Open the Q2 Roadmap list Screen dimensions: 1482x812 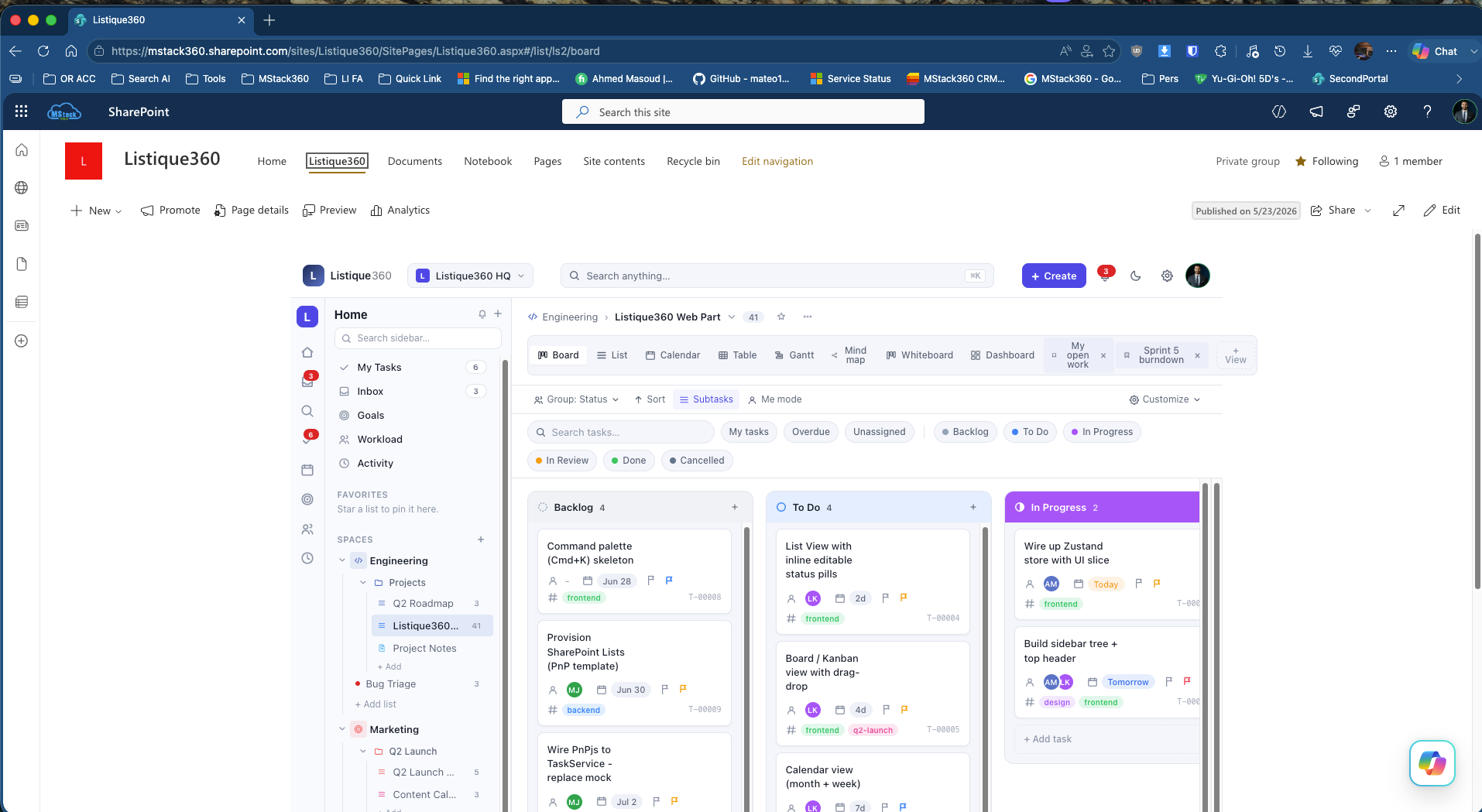pos(431,603)
